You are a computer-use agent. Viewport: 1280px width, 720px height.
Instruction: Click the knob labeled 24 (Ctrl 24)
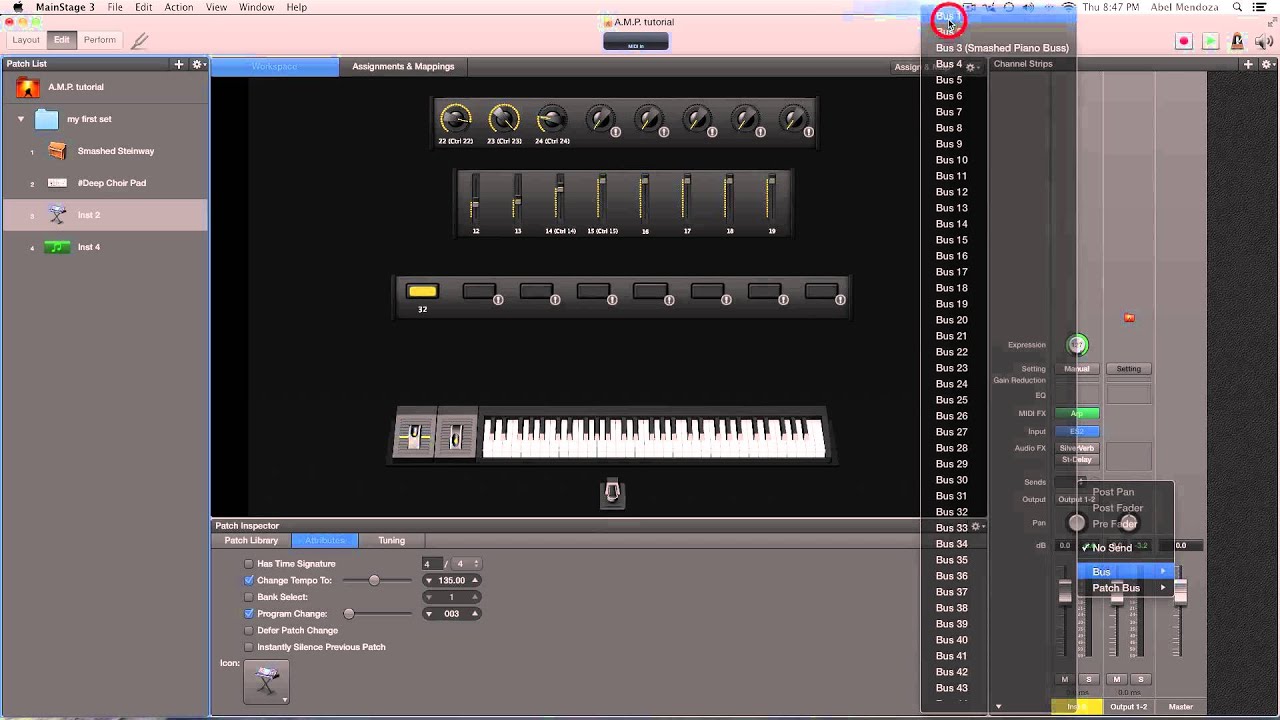click(552, 119)
